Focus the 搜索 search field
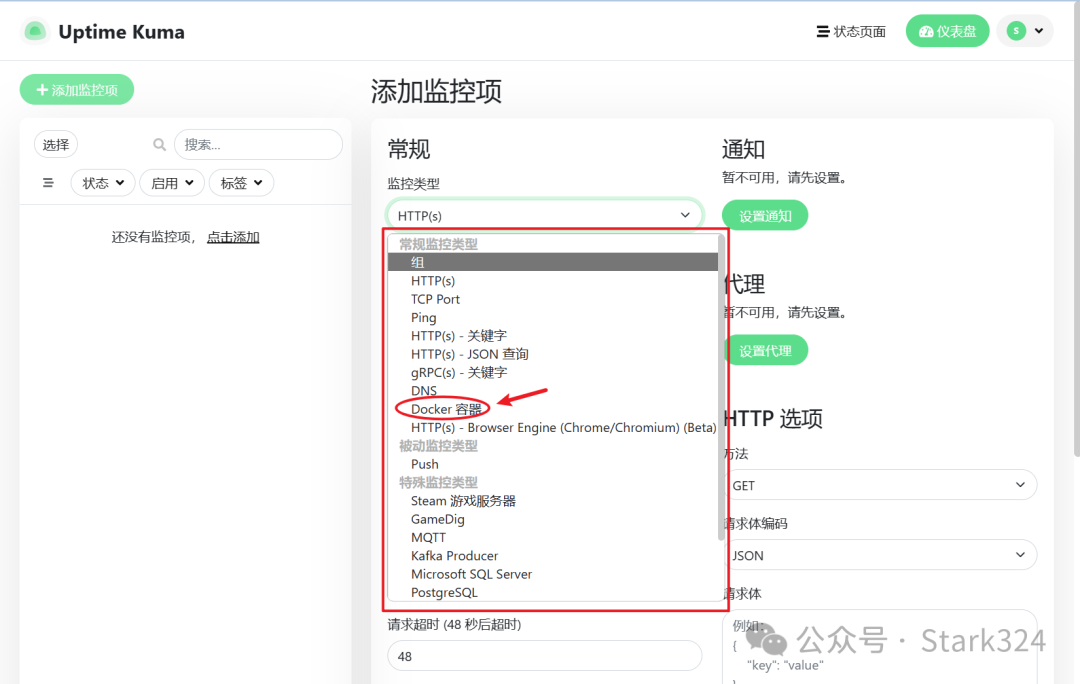 [258, 145]
